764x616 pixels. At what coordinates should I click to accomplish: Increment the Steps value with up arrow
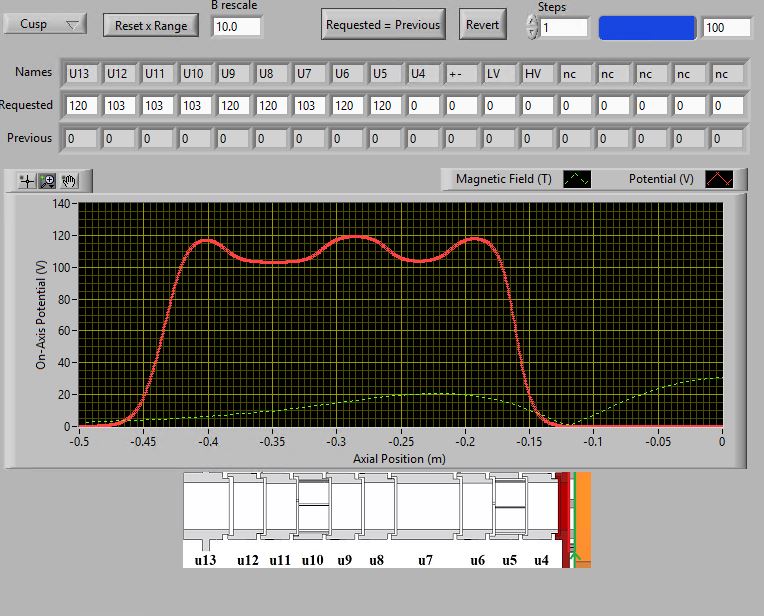click(x=531, y=21)
